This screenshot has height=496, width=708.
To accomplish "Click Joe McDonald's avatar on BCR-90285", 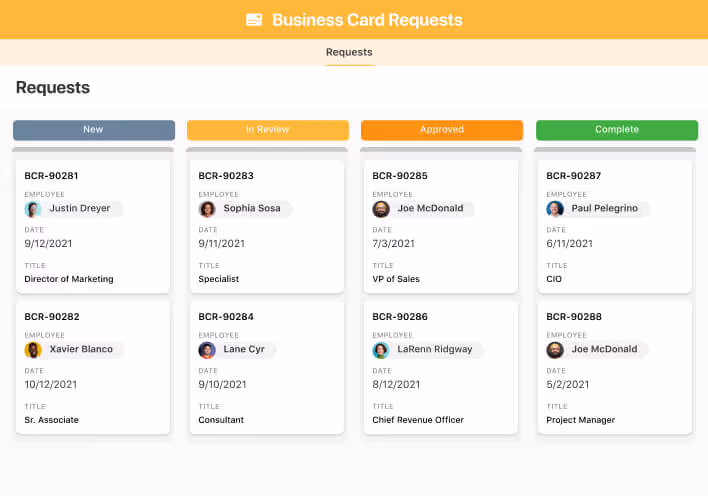I will pyautogui.click(x=381, y=209).
